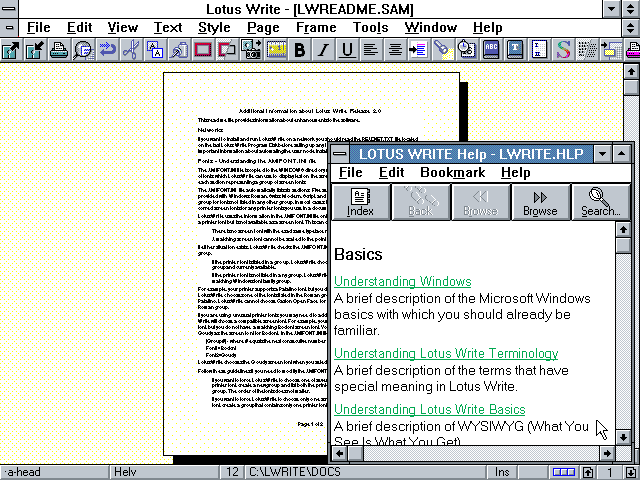Open the Understanding Windows help link

click(402, 282)
